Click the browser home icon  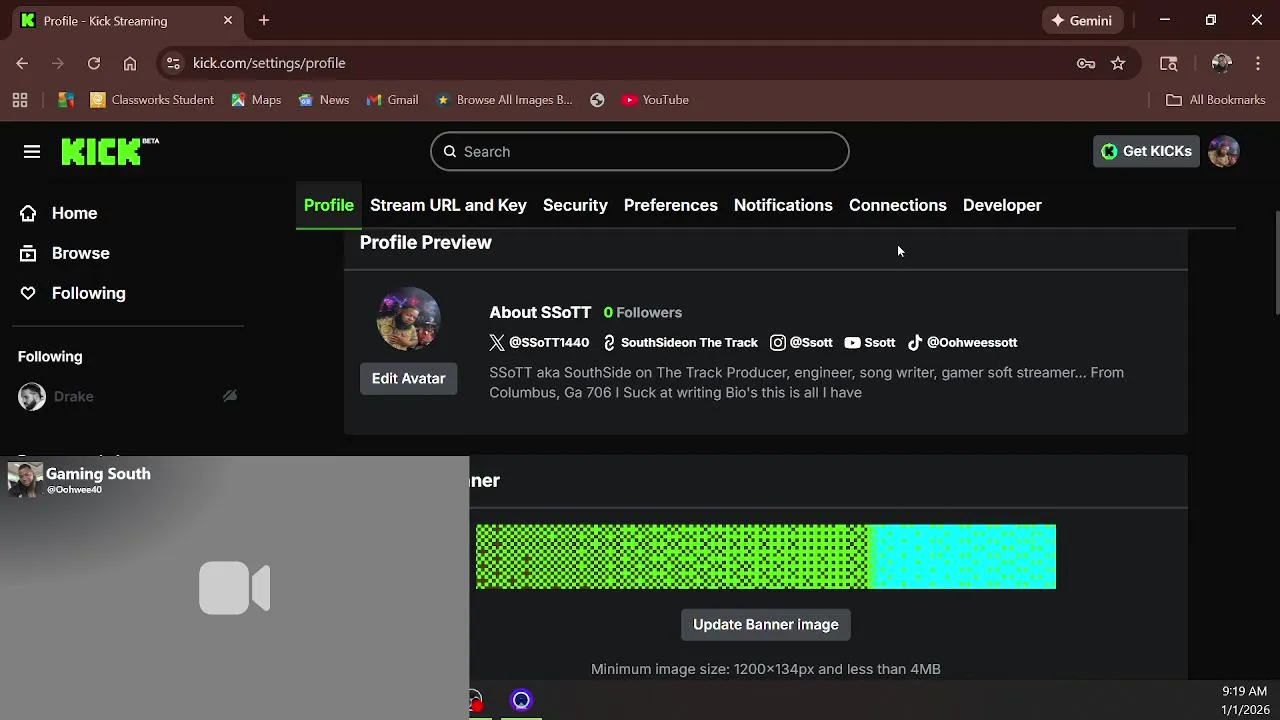[130, 63]
